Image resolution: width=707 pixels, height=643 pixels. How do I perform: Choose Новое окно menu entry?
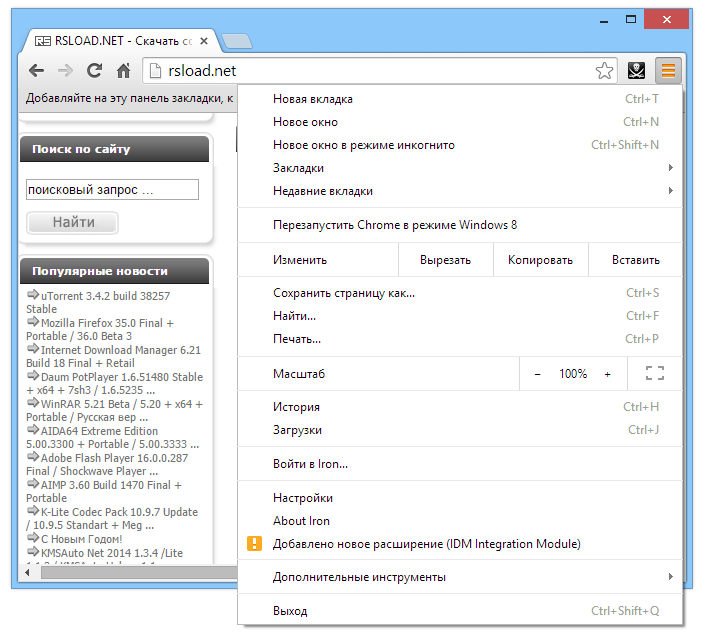460,122
